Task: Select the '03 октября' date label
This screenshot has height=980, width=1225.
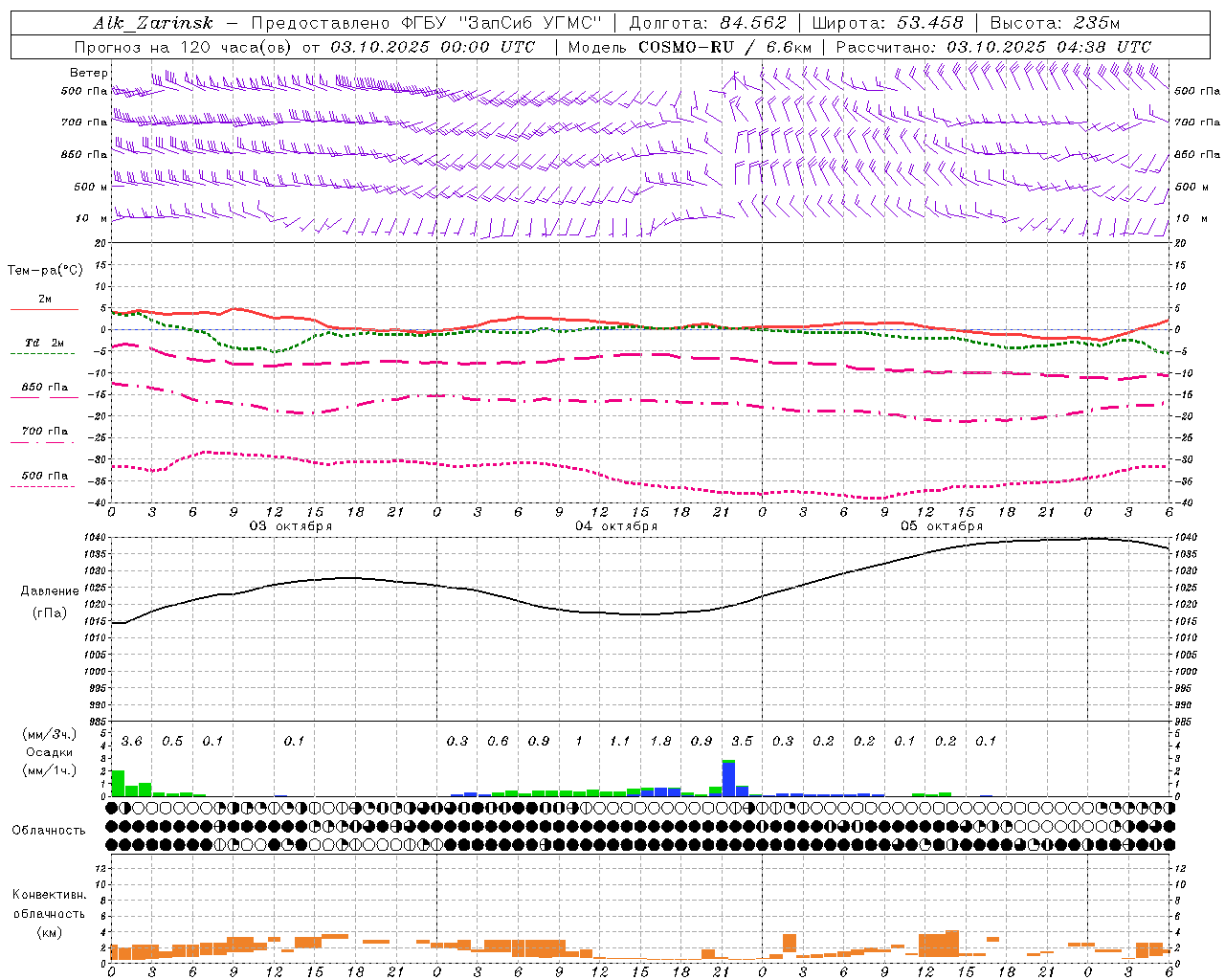Action: click(291, 526)
